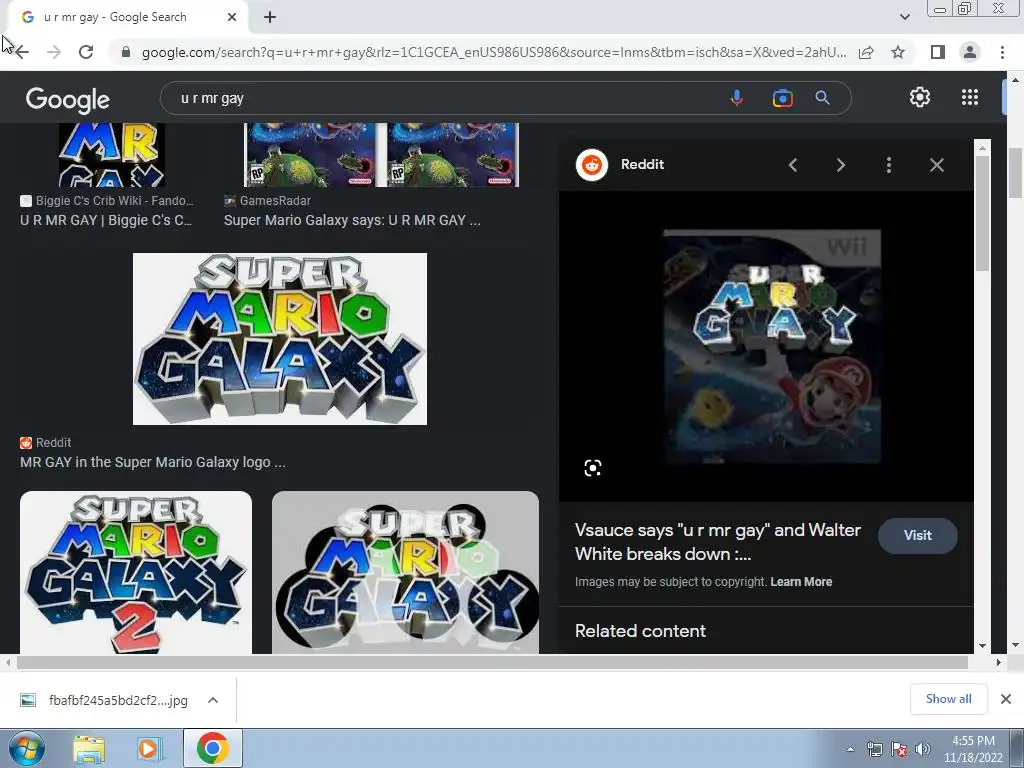Close the image preview panel

[936, 165]
